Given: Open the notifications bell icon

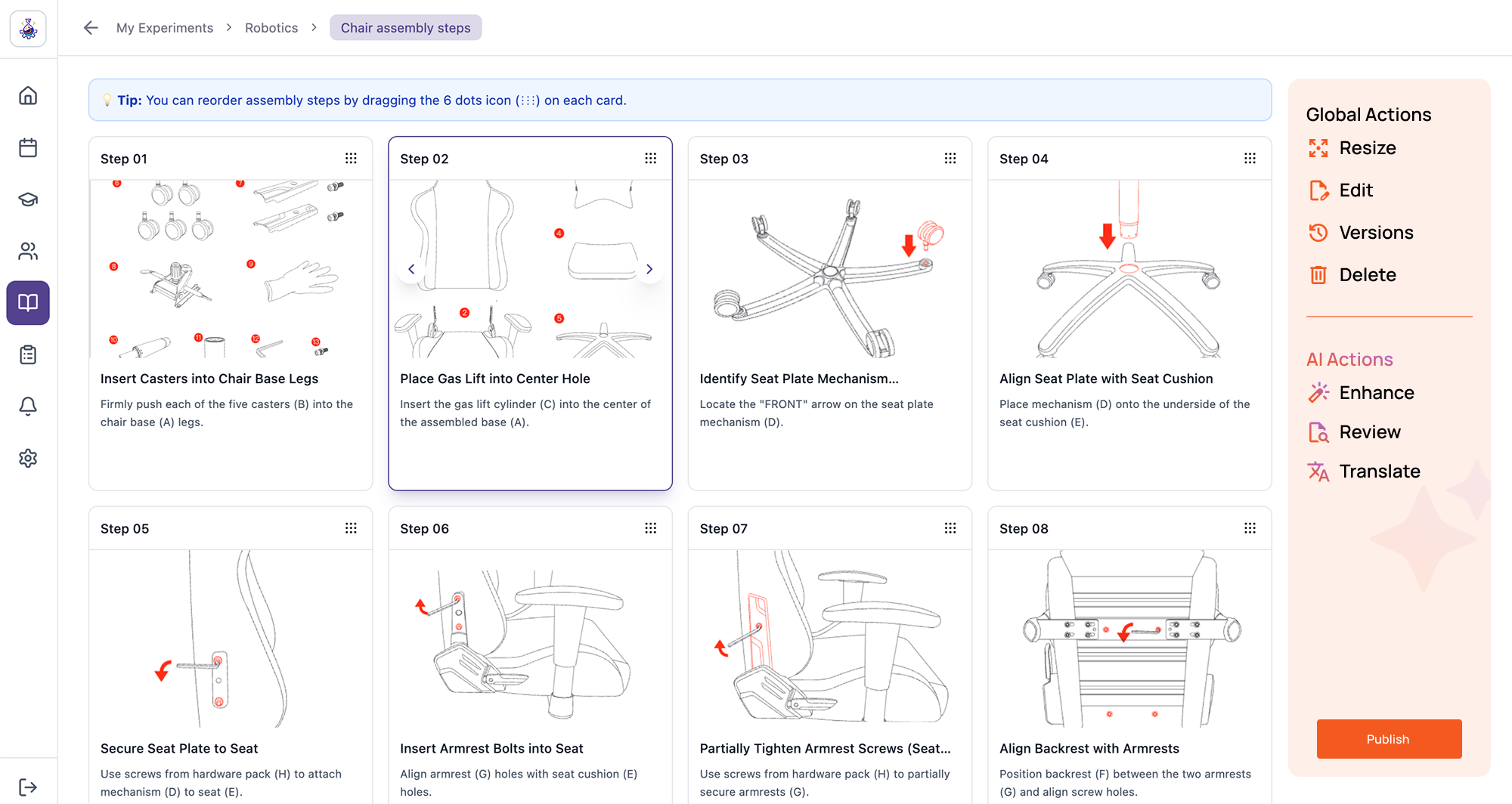Looking at the screenshot, I should 28,407.
